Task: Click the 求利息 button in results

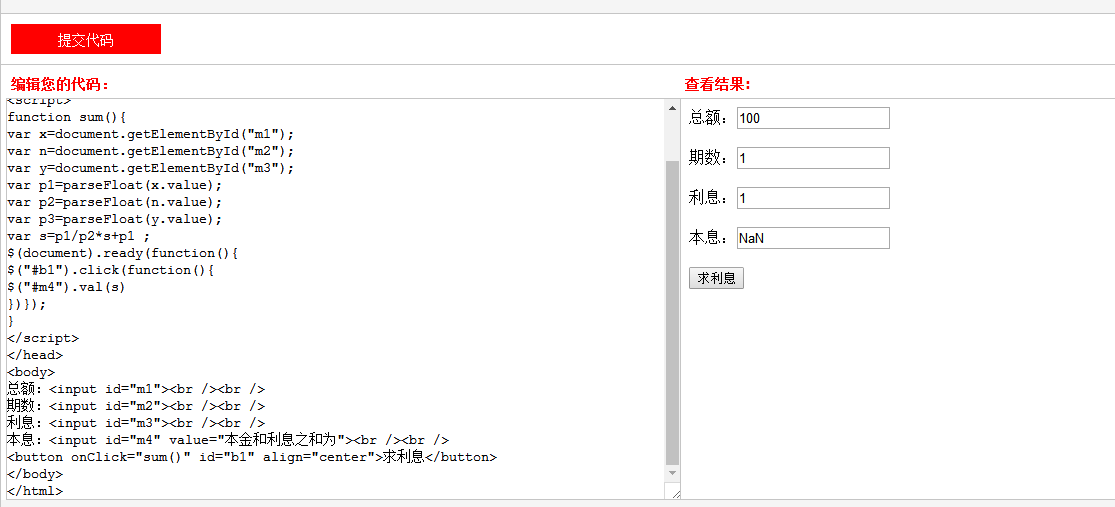Action: 716,278
